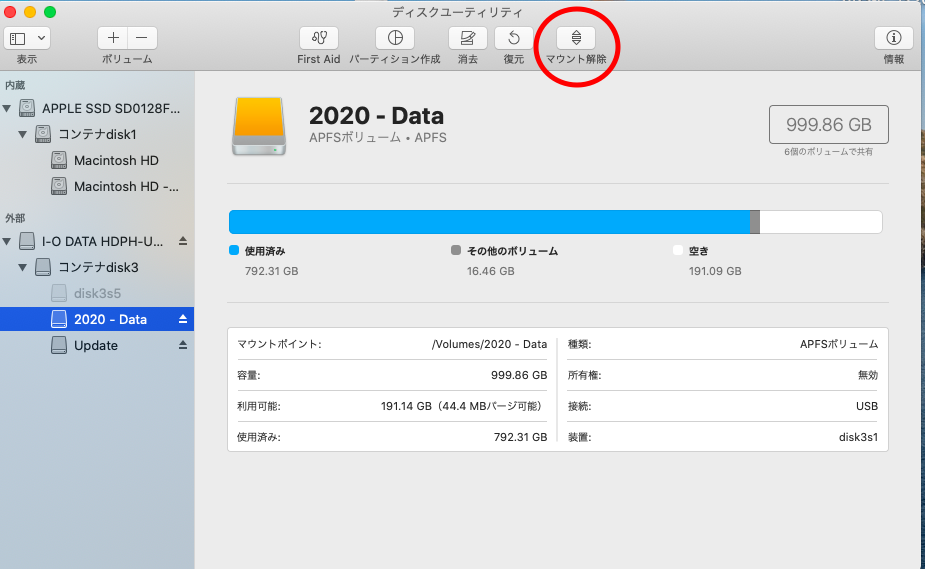Click 191.14 GB（44.4 MBパージ可能）value

(462, 406)
